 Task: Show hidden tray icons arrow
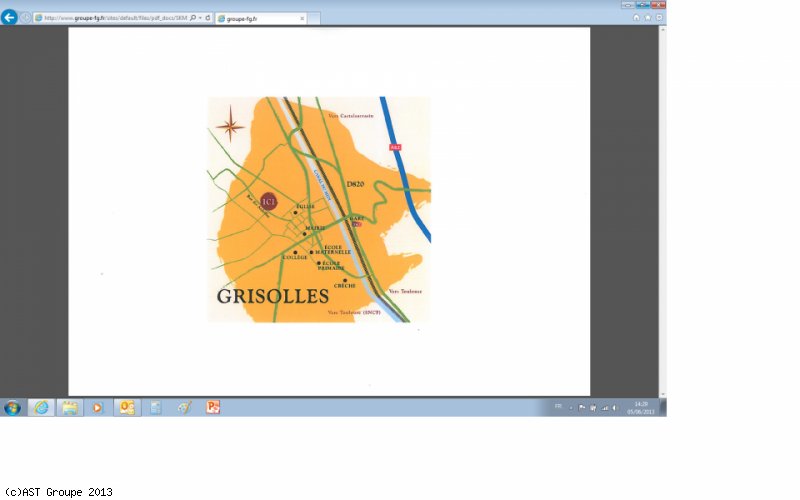tap(571, 408)
